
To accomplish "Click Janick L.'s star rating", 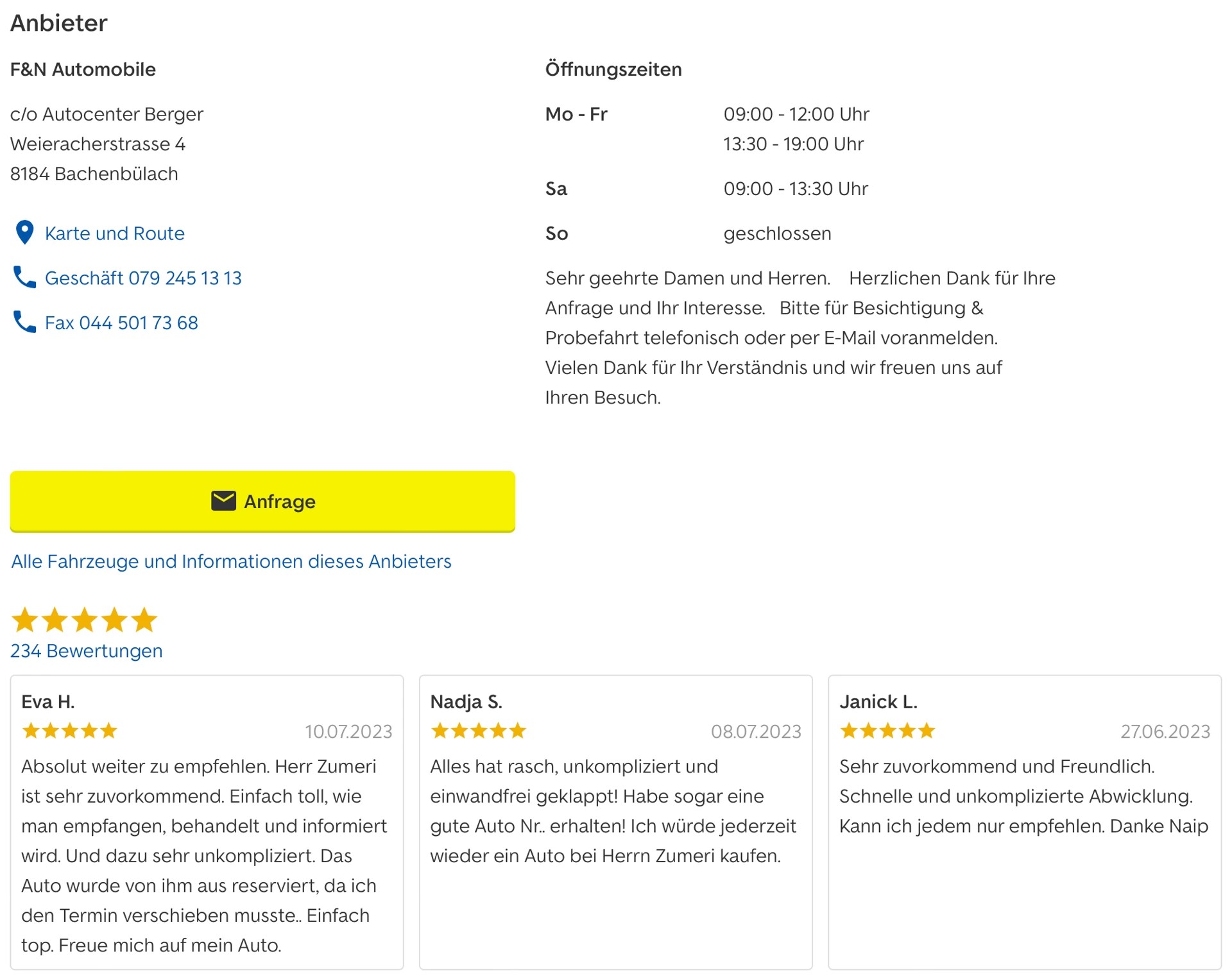I will point(887,731).
